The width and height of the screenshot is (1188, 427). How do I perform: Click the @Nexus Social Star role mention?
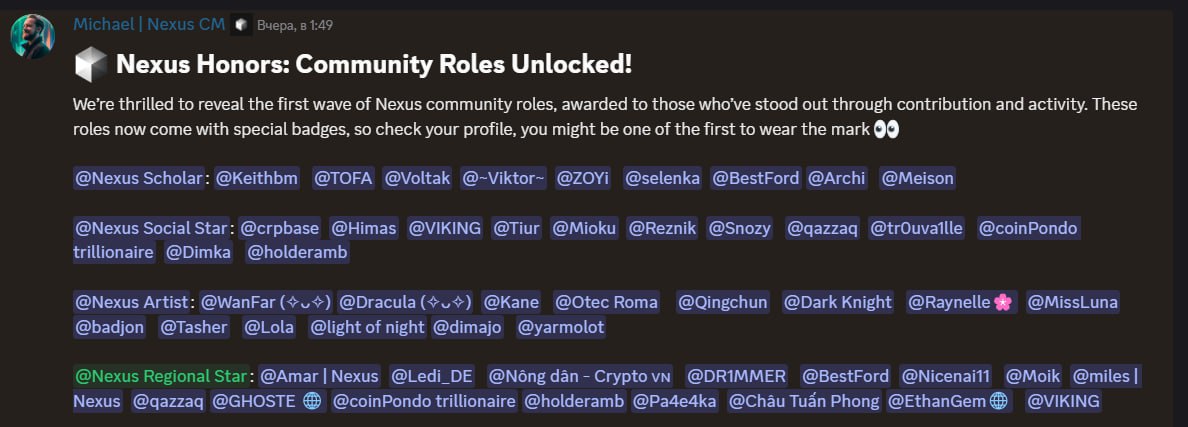(152, 229)
